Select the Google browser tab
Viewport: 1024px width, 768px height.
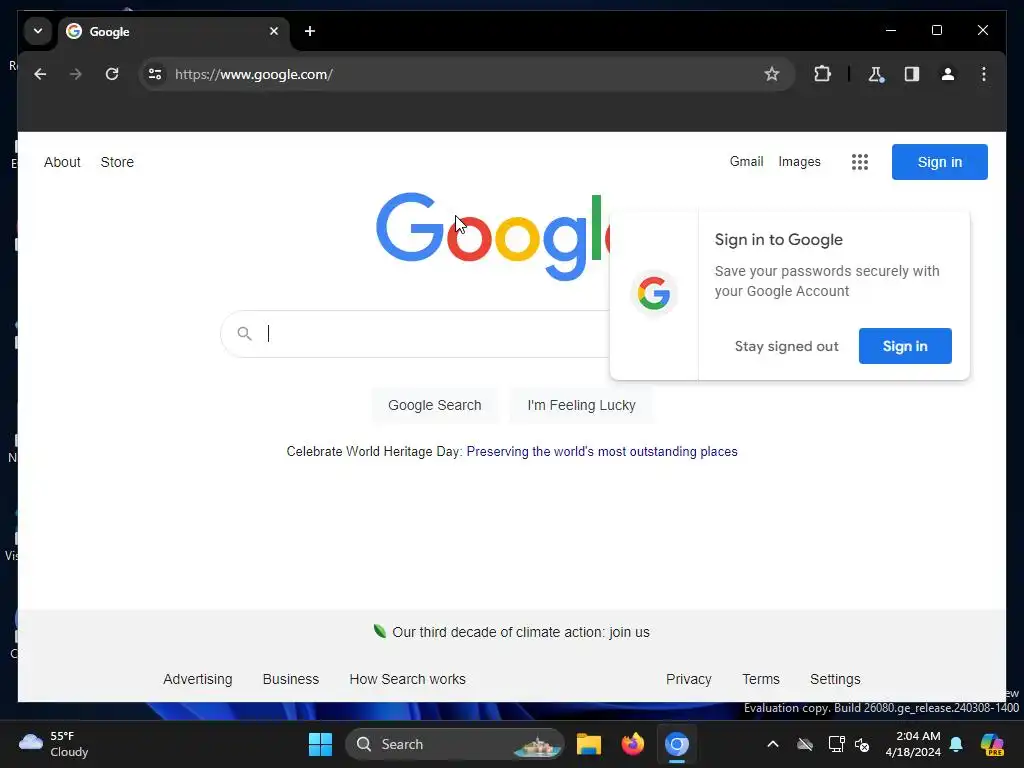pos(173,31)
